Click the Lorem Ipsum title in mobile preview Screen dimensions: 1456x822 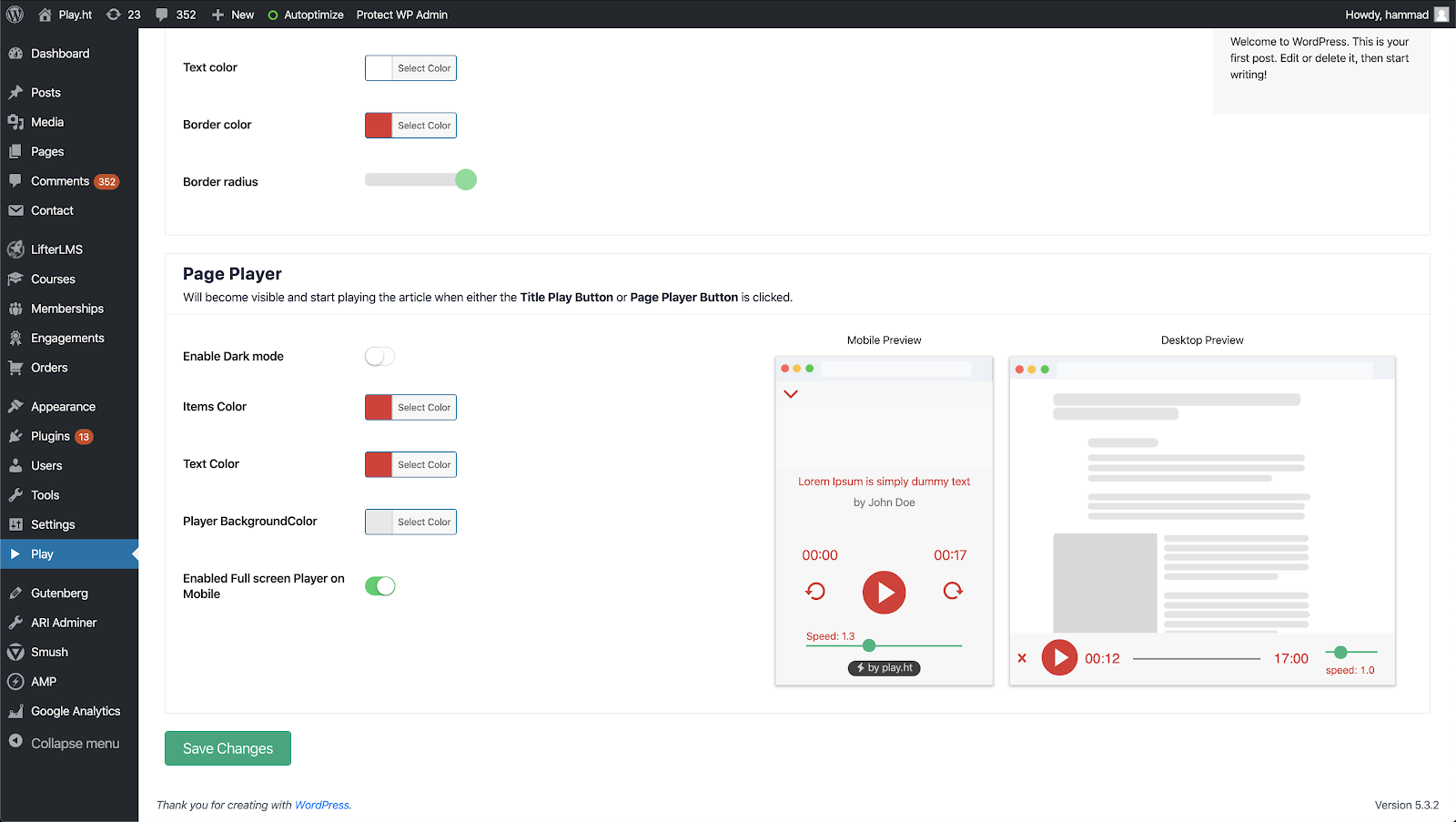pyautogui.click(x=885, y=482)
